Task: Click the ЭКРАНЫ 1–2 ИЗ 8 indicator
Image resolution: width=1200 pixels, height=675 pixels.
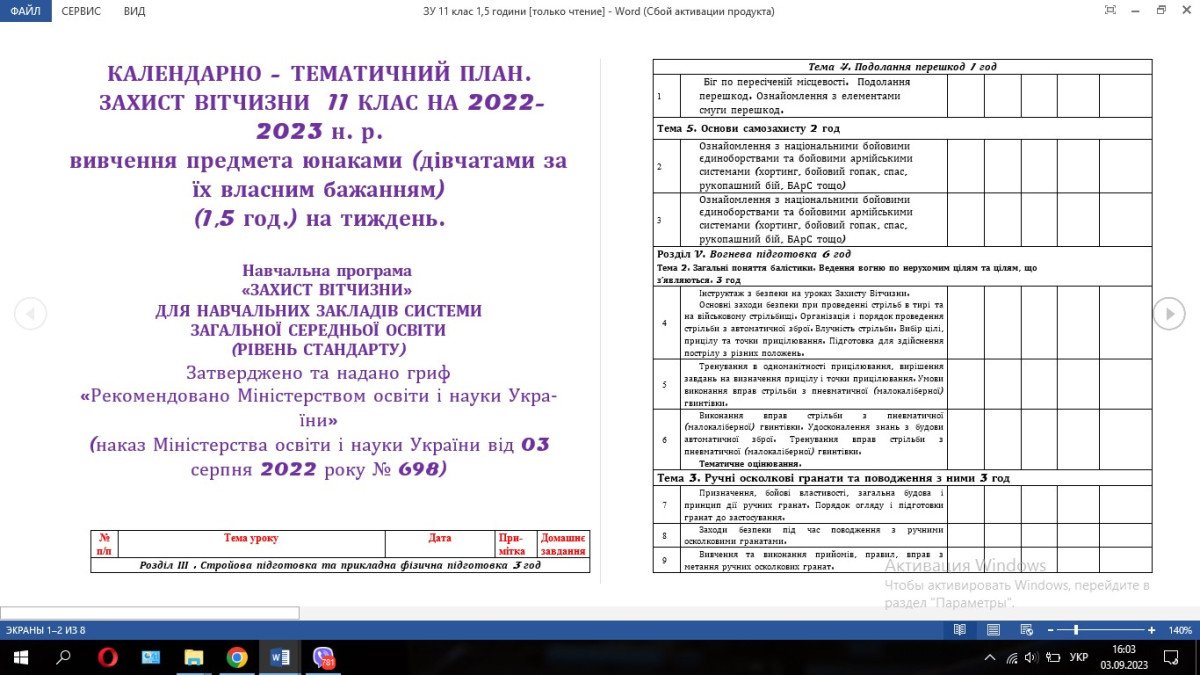Action: click(46, 630)
